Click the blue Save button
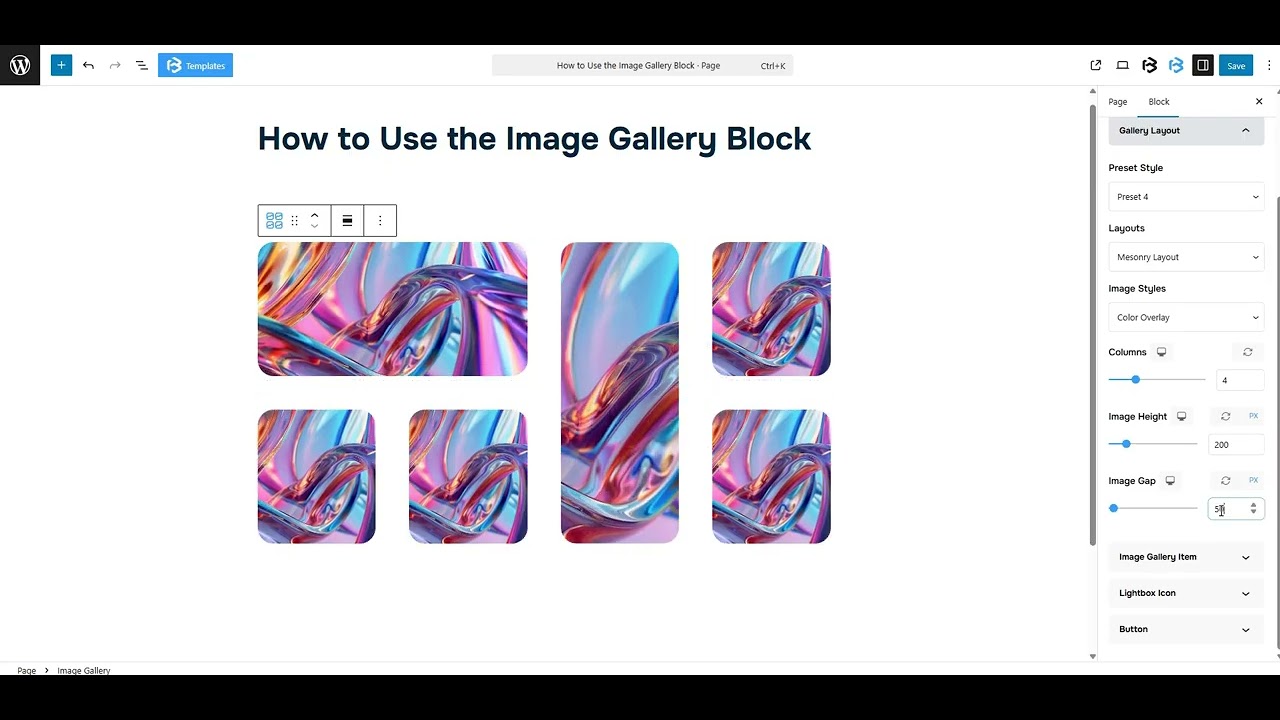 pos(1236,65)
